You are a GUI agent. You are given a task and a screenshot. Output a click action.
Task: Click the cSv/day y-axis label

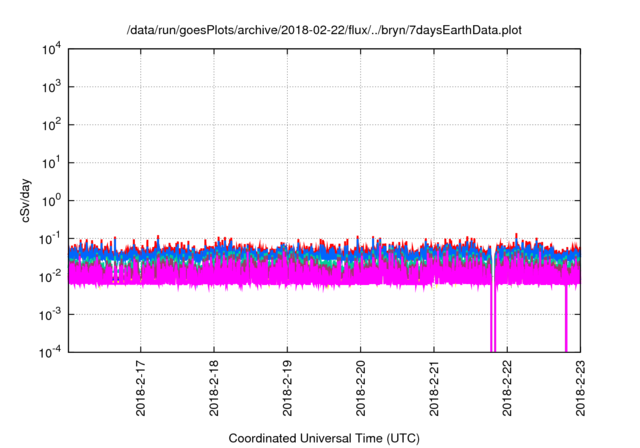26,200
